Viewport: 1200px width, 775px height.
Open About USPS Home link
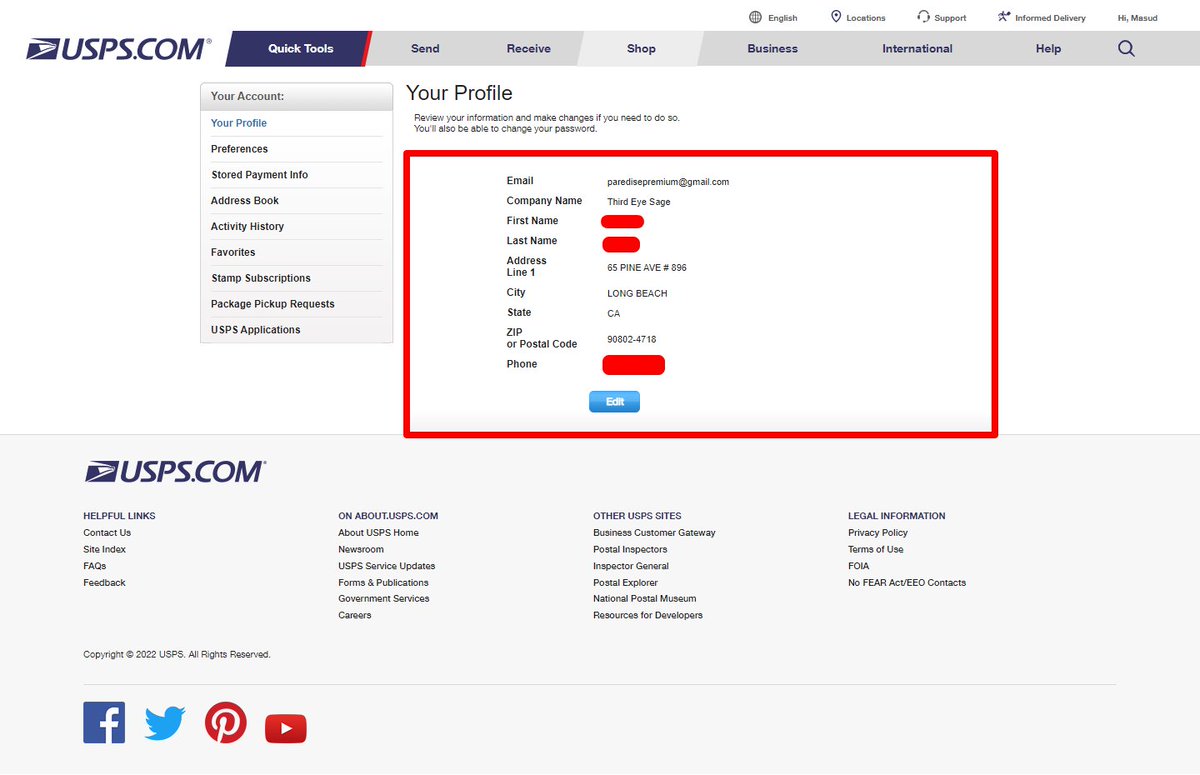[378, 533]
